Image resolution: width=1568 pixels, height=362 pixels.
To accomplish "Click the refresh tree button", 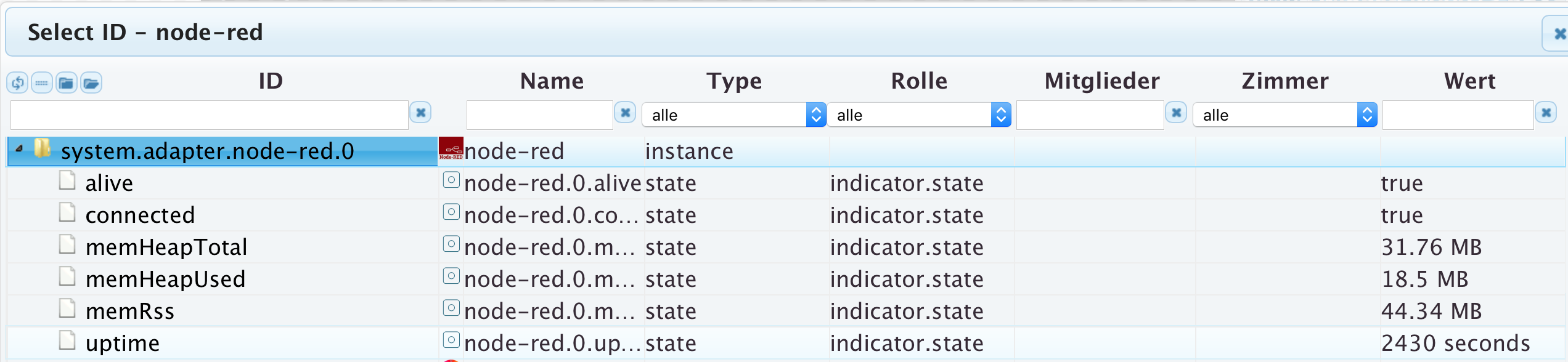I will [18, 82].
